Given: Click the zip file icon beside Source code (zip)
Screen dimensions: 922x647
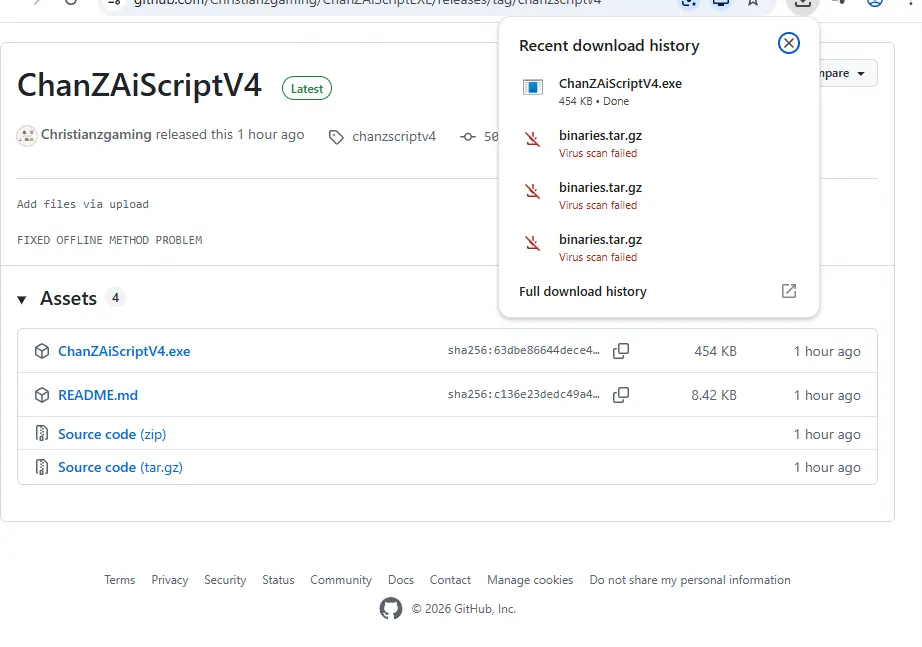Looking at the screenshot, I should coord(42,434).
